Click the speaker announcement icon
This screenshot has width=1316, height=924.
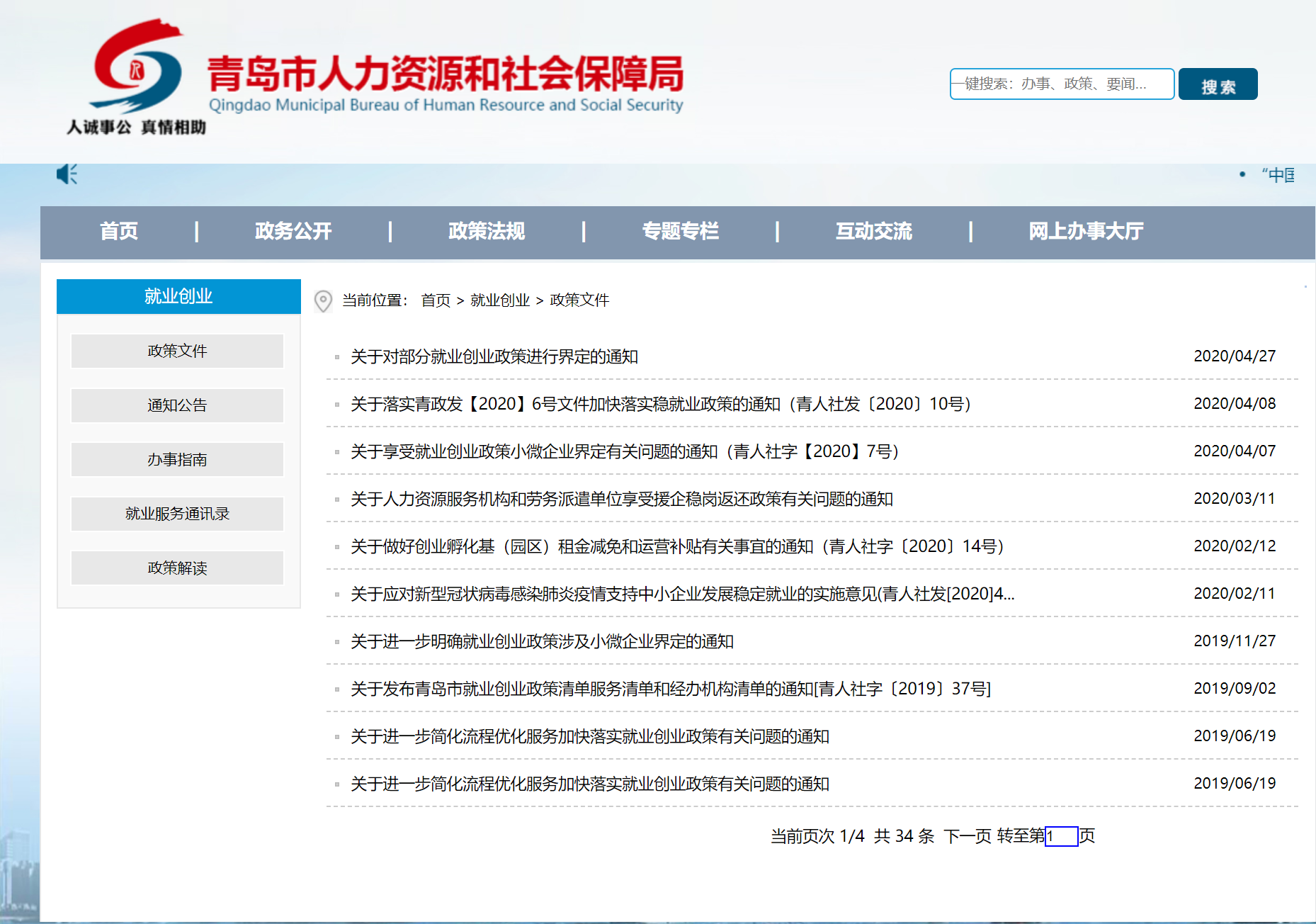click(67, 174)
